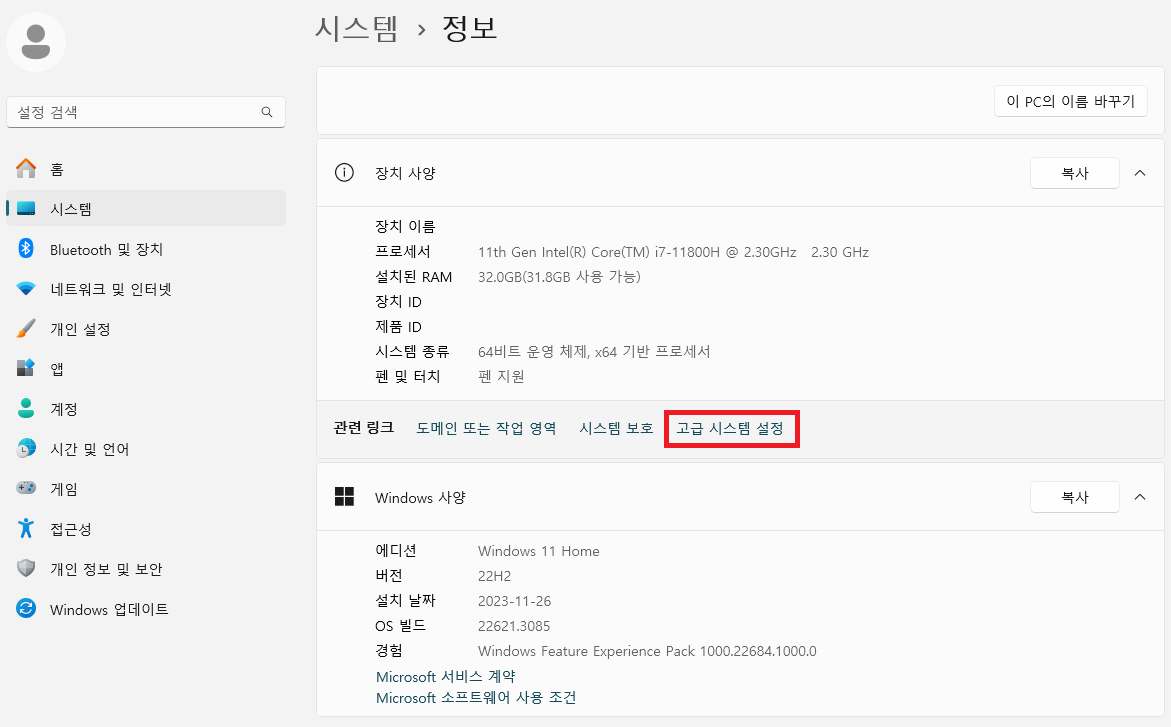Click the 네트워크 및 인터넷 Wi-Fi icon
Screen dimensions: 1171x727
click(x=26, y=288)
